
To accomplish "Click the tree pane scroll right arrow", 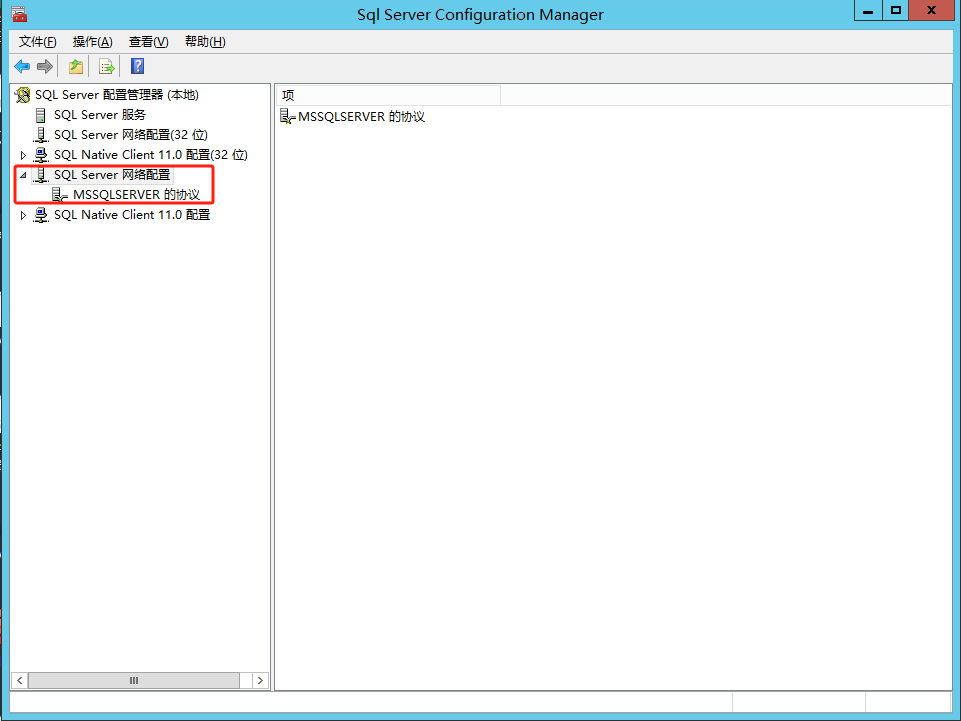I will (260, 681).
